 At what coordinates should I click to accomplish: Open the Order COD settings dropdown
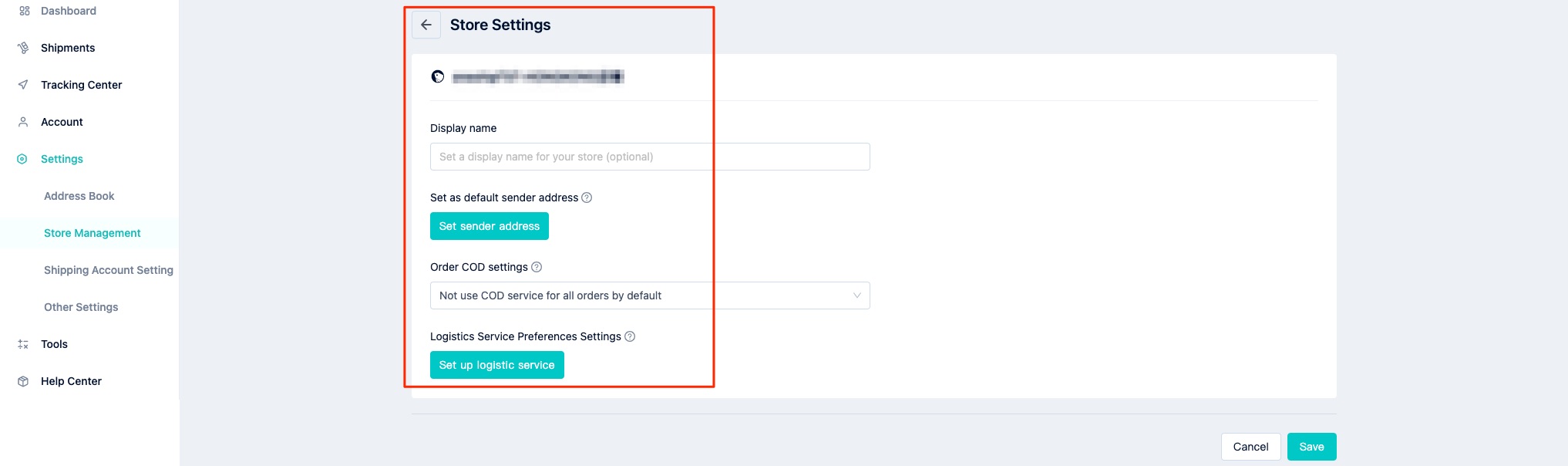[x=650, y=295]
